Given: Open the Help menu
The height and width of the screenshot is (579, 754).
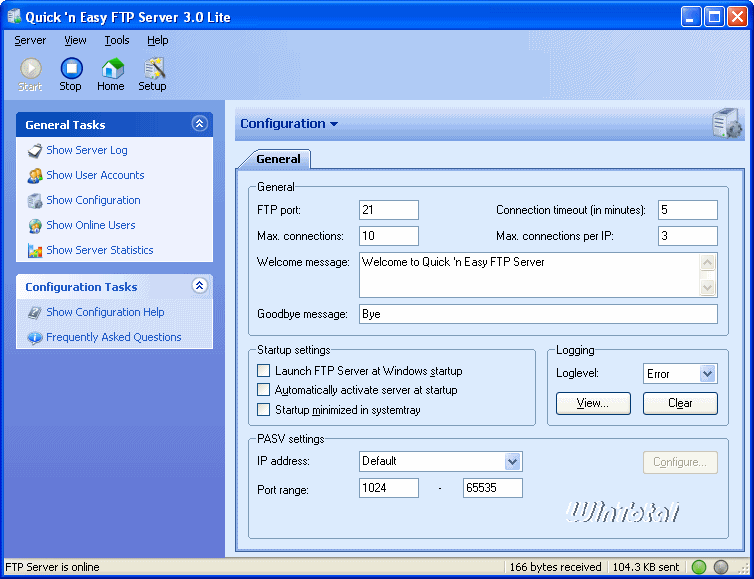Looking at the screenshot, I should click(158, 40).
